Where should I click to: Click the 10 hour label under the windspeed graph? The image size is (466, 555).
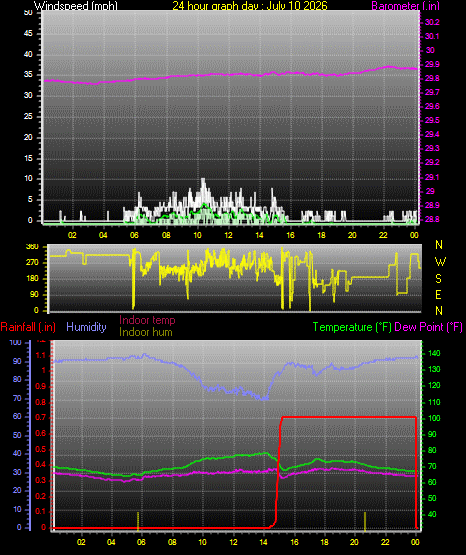[x=197, y=235]
